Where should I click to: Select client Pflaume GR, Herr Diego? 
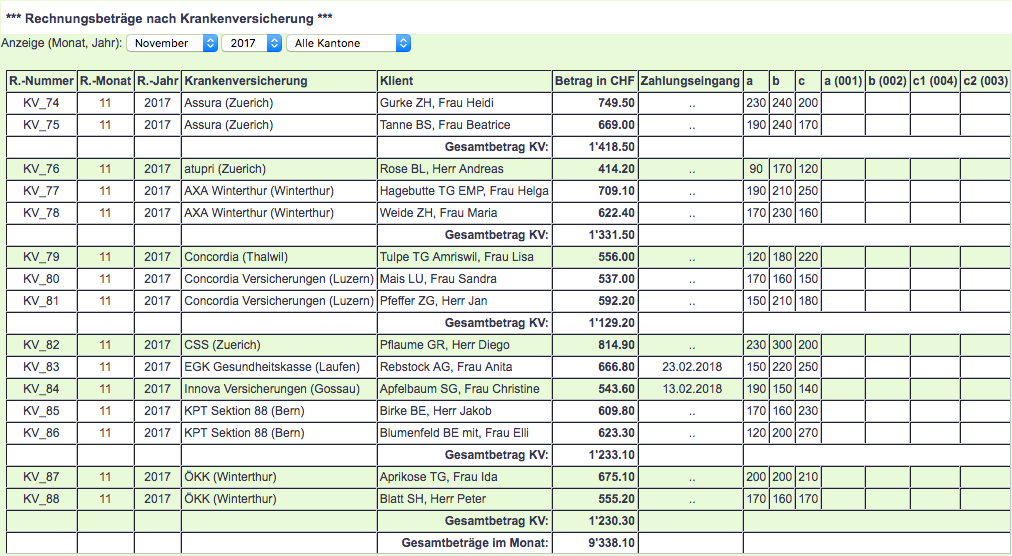[x=444, y=345]
